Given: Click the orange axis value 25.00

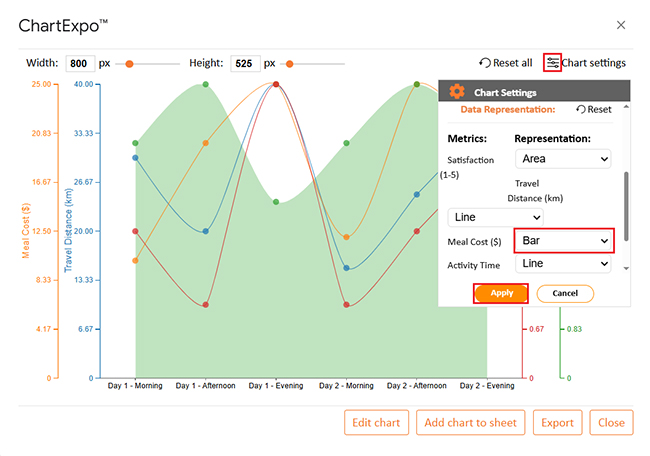Looking at the screenshot, I should tap(41, 84).
